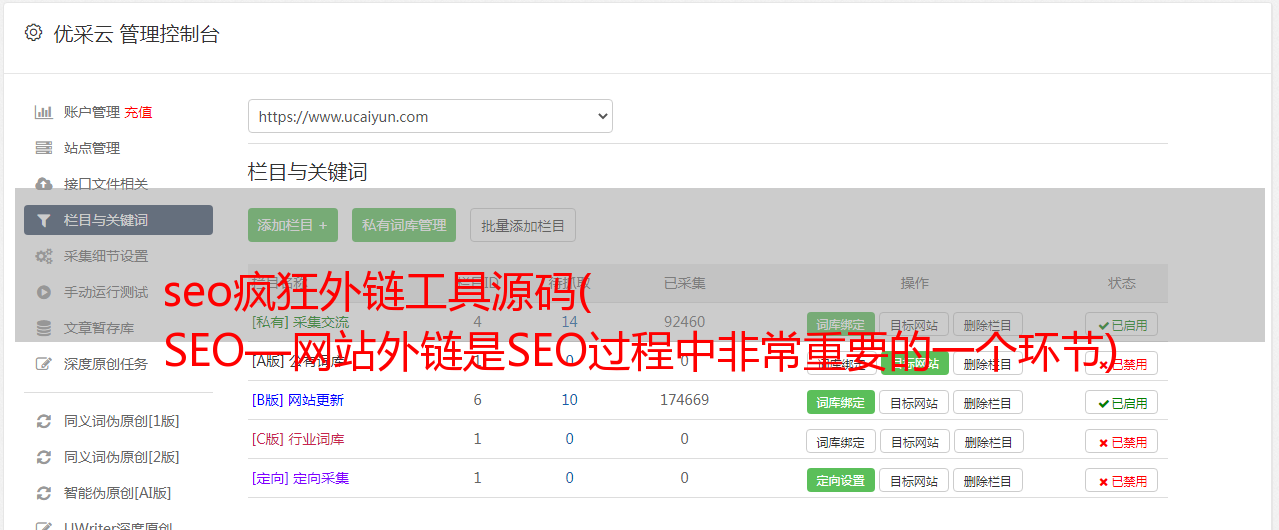Open 账户管理 in the sidebar
Image resolution: width=1279 pixels, height=530 pixels.
(x=92, y=112)
